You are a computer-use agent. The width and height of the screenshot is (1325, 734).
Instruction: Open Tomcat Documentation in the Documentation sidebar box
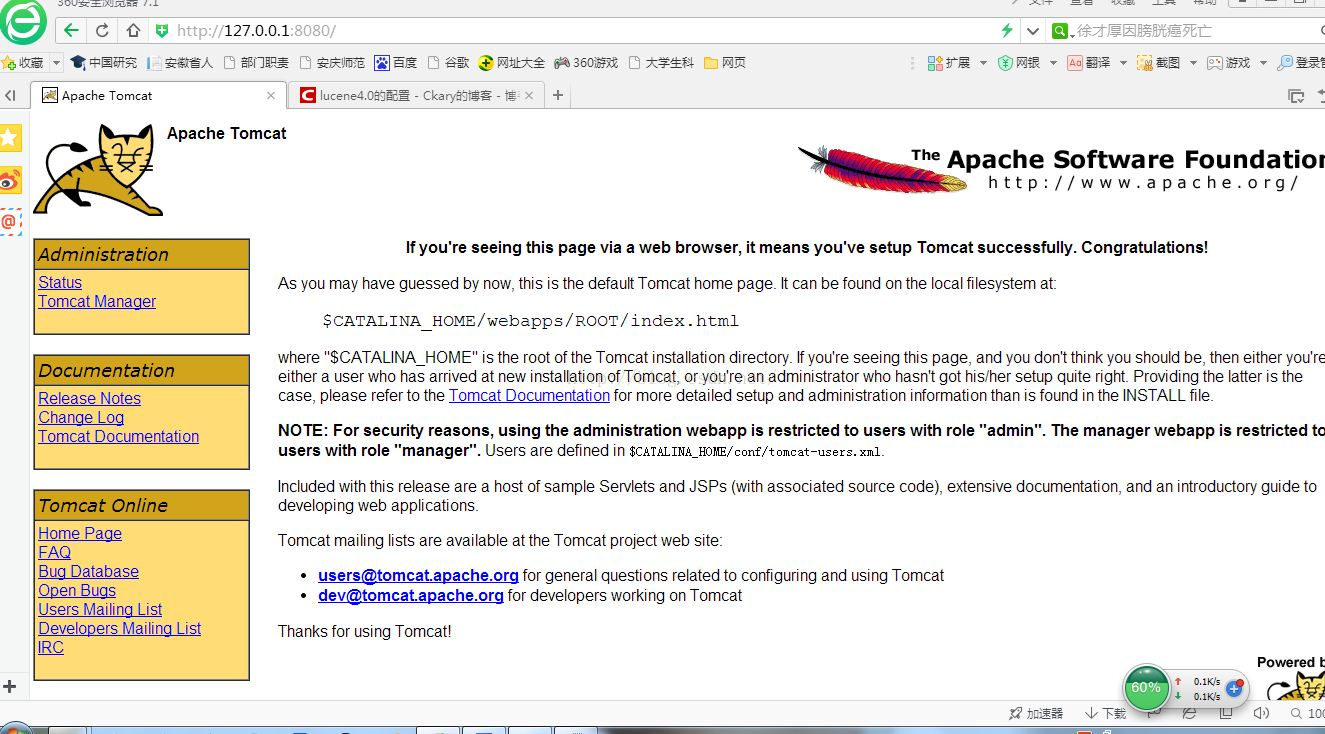click(118, 437)
